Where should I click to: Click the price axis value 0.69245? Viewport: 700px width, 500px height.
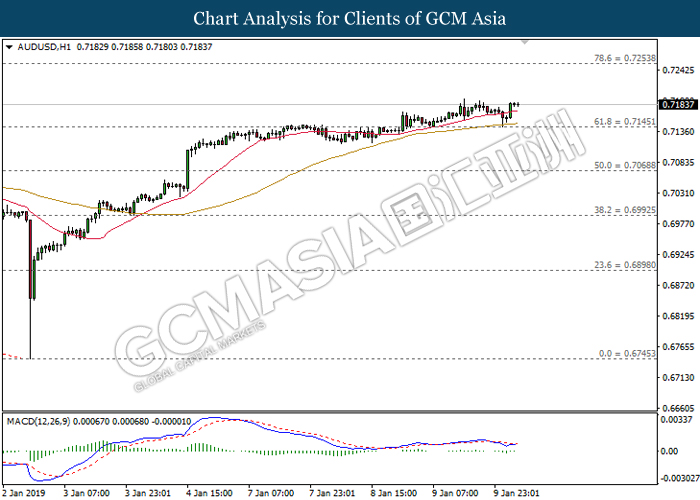pos(679,255)
